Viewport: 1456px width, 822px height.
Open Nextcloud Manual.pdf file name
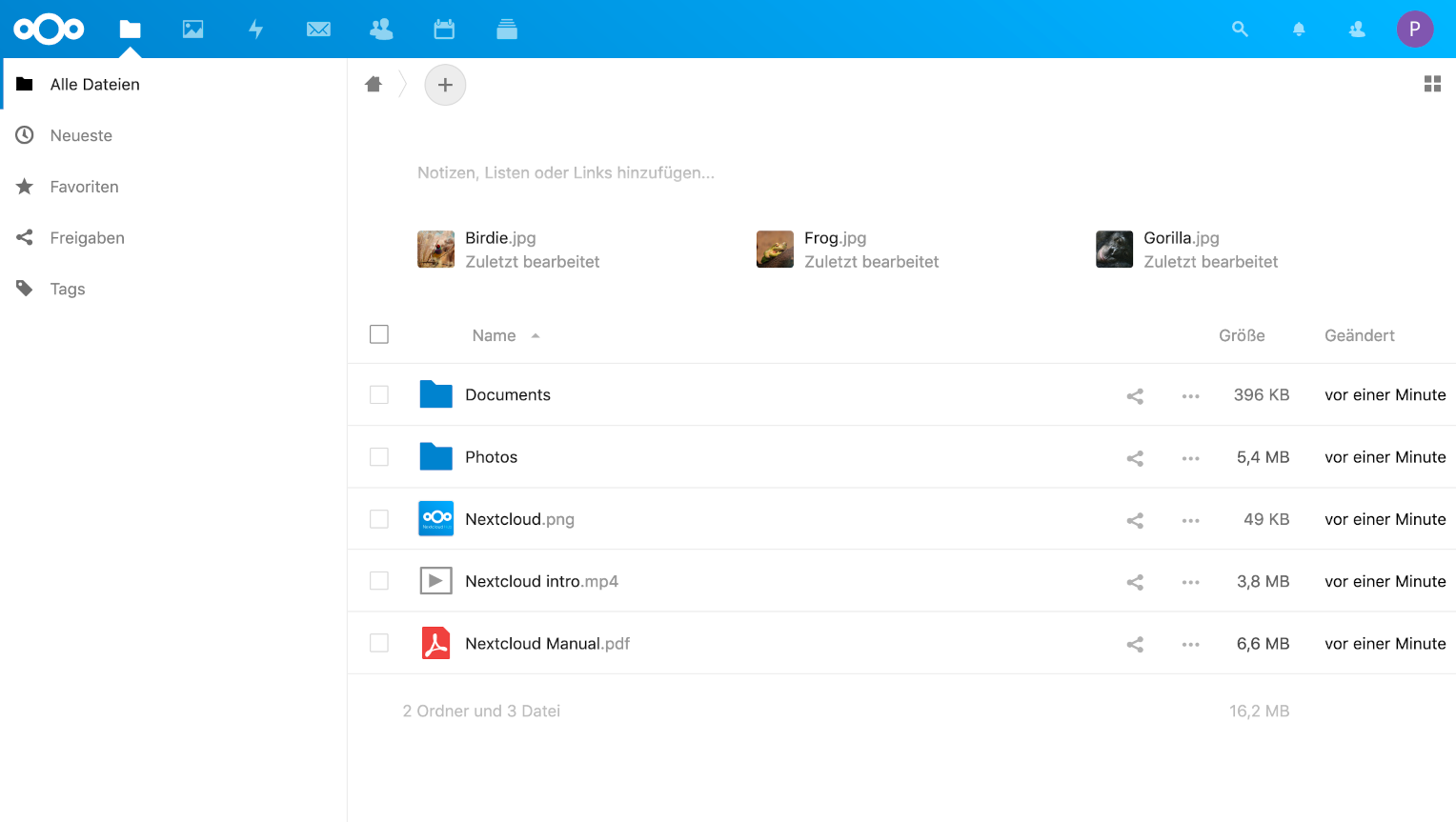[547, 644]
